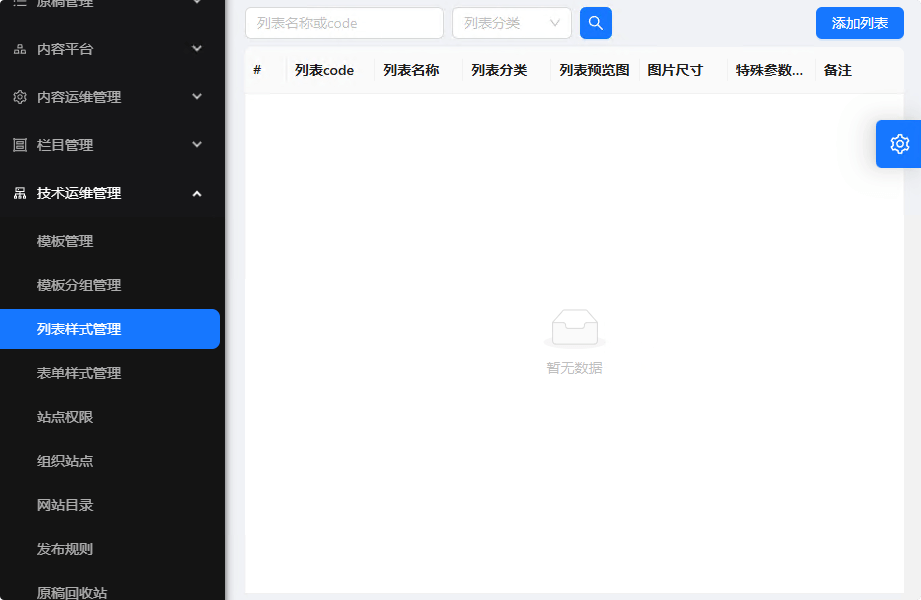
Task: Click the 内容运维管理 gear icon
Action: [x=20, y=97]
